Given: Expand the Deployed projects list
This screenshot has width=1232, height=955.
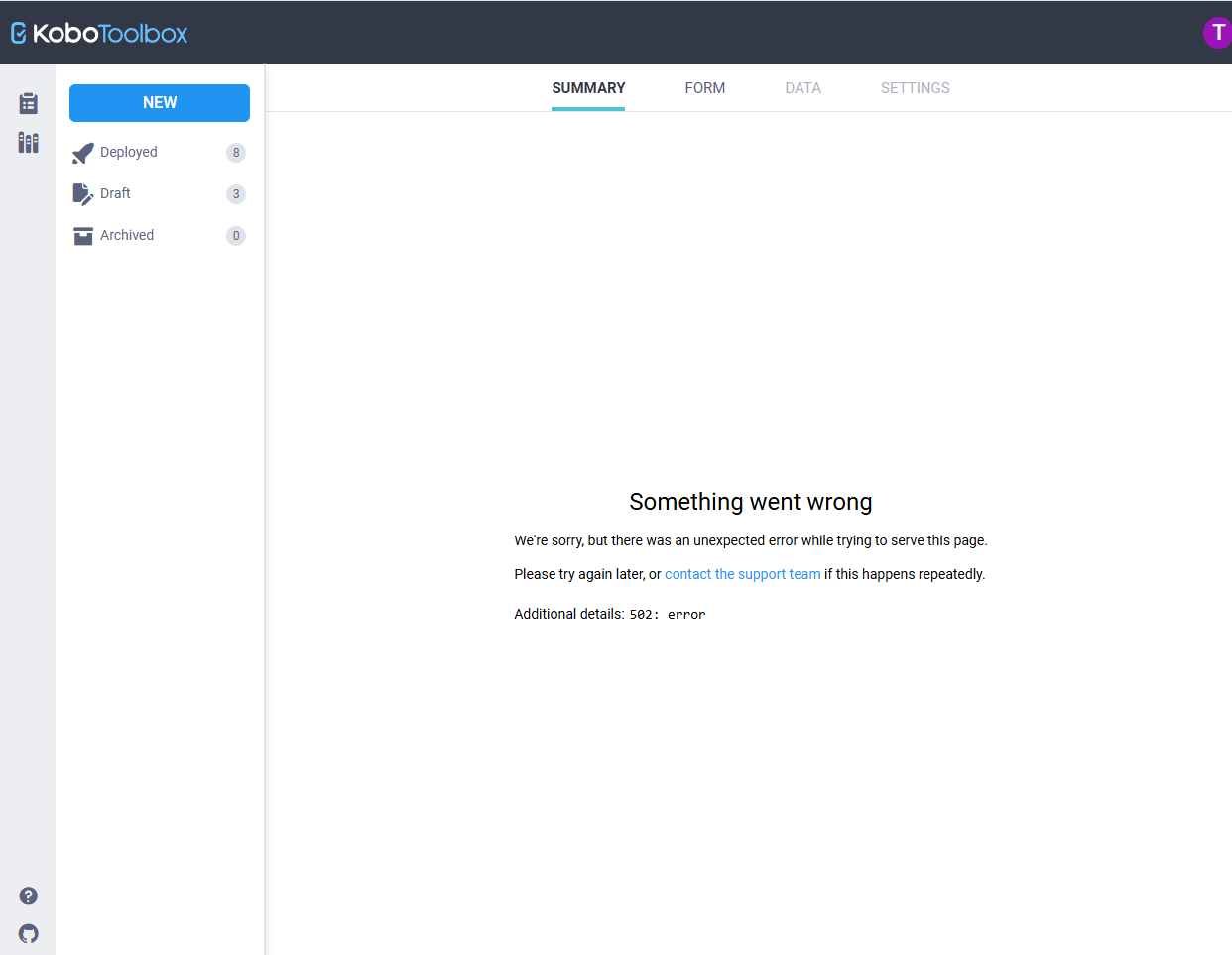Looking at the screenshot, I should click(x=129, y=152).
